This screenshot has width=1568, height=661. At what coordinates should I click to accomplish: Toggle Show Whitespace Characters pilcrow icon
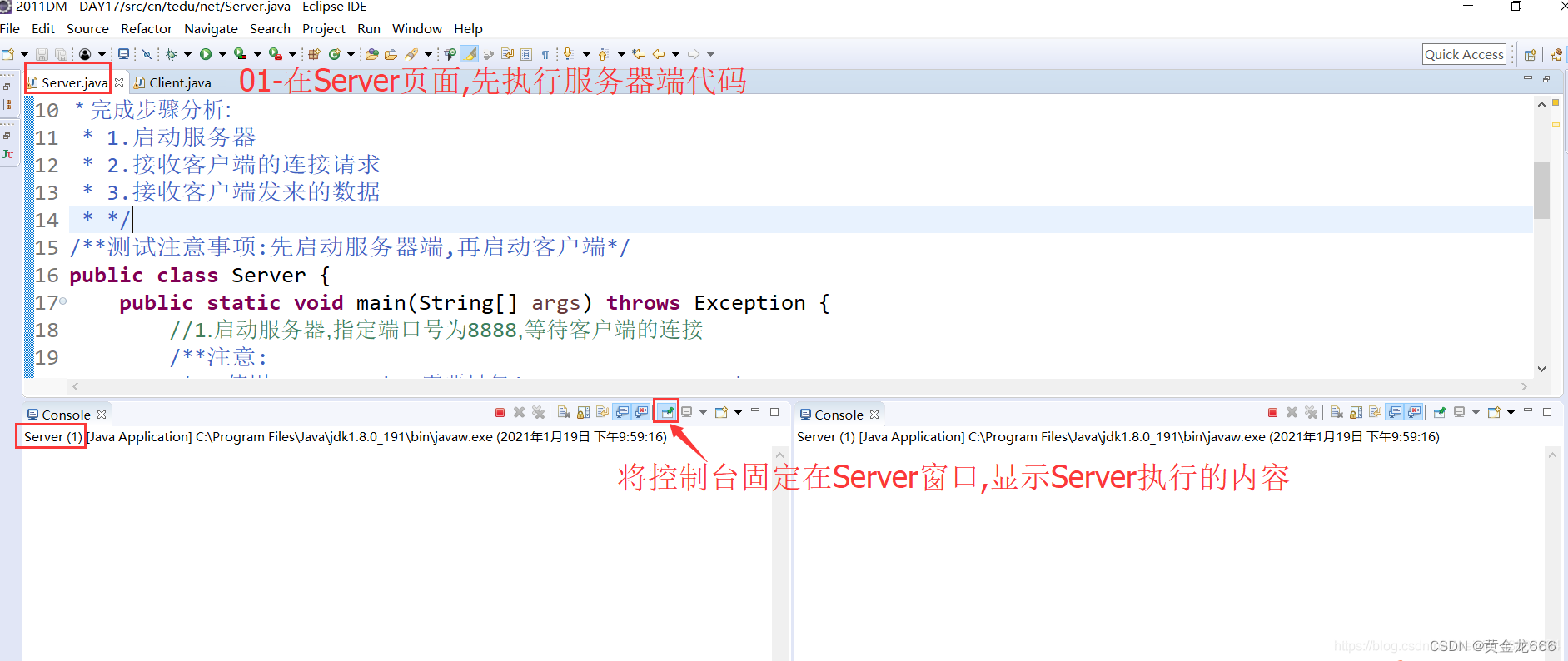[545, 54]
